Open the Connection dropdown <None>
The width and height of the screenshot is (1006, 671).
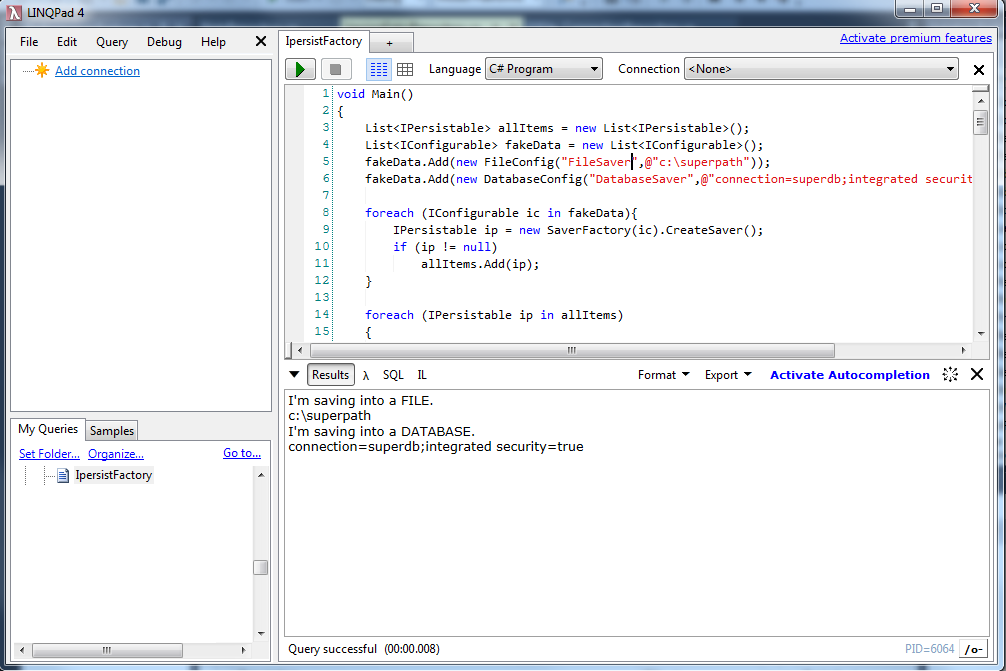821,69
